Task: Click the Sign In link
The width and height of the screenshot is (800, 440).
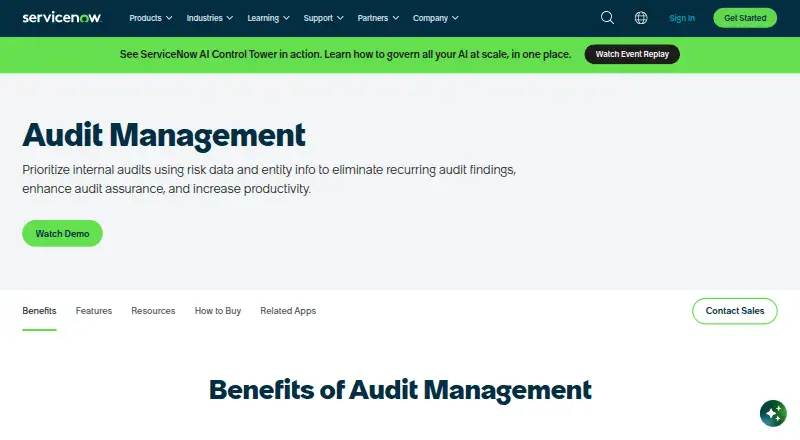Action: coord(682,18)
